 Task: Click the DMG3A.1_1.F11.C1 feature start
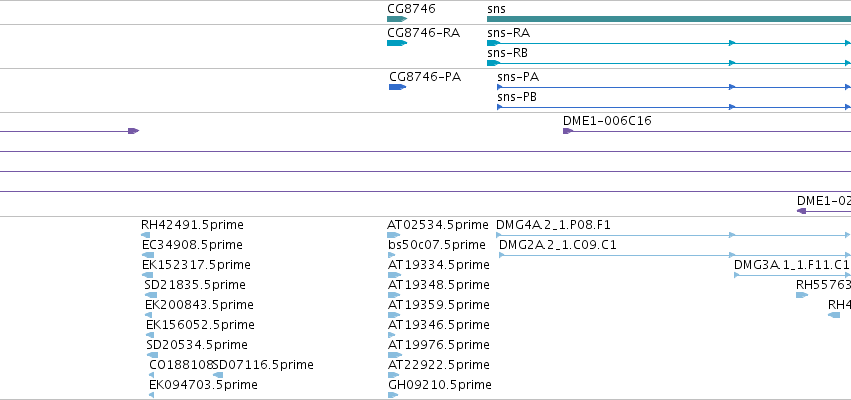tap(736, 275)
